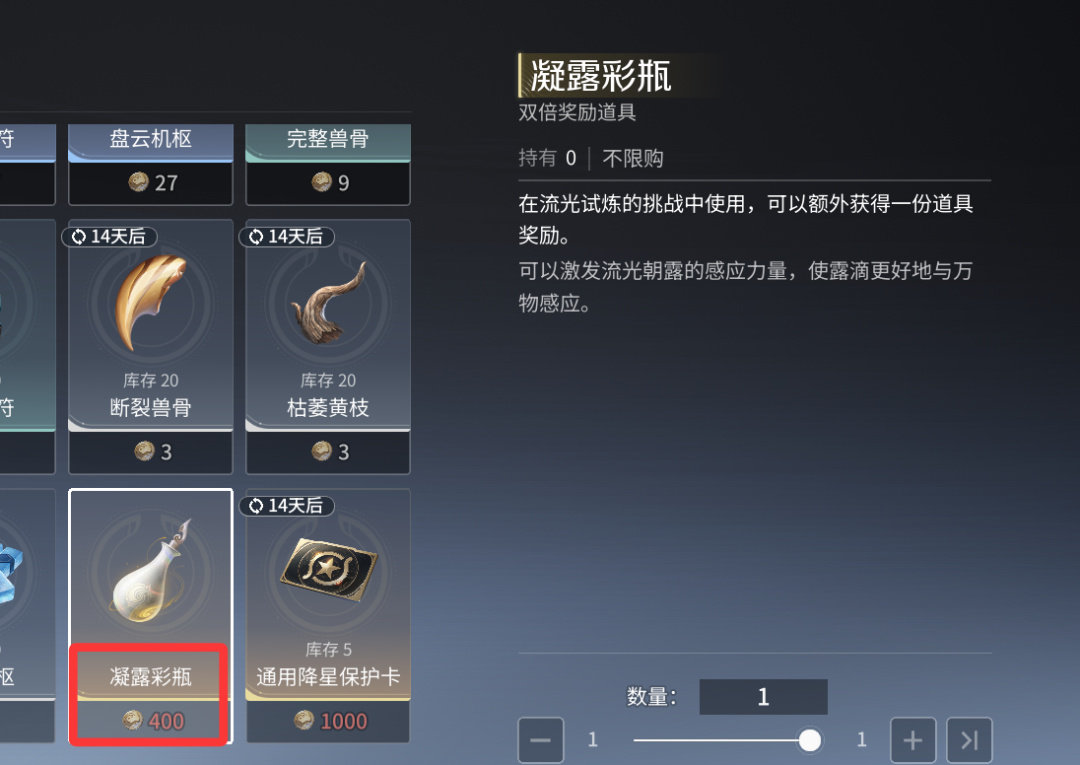Open the 完整兽骨 item card
This screenshot has width=1080, height=765.
pos(328,165)
